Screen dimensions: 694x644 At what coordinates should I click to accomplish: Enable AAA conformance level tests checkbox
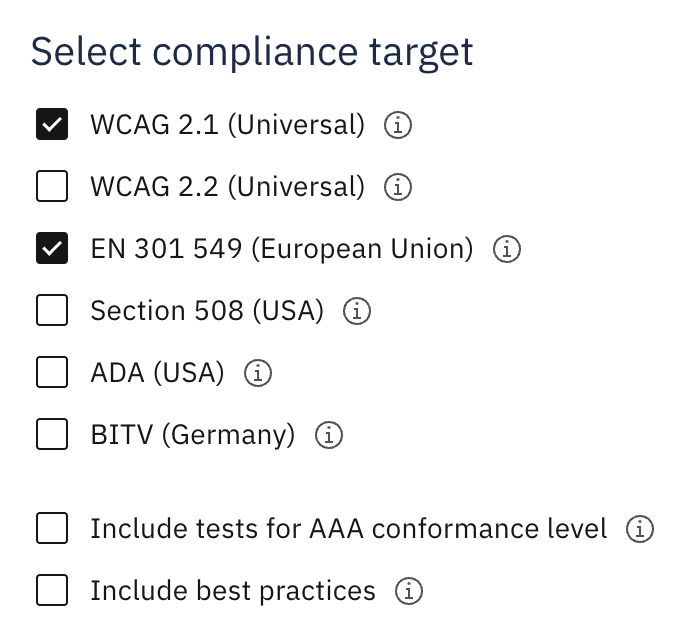(52, 528)
